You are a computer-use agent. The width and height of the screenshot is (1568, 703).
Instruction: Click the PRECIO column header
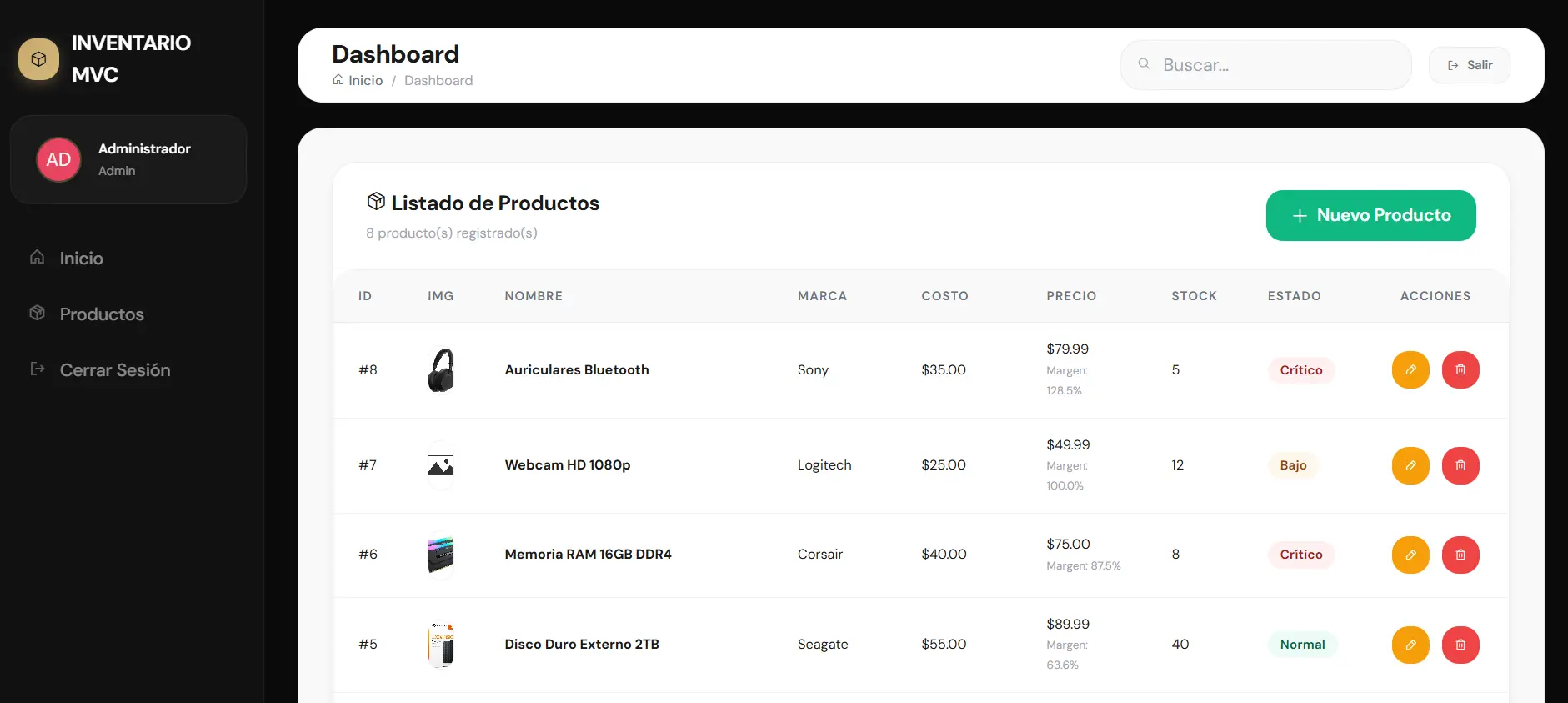tap(1071, 296)
